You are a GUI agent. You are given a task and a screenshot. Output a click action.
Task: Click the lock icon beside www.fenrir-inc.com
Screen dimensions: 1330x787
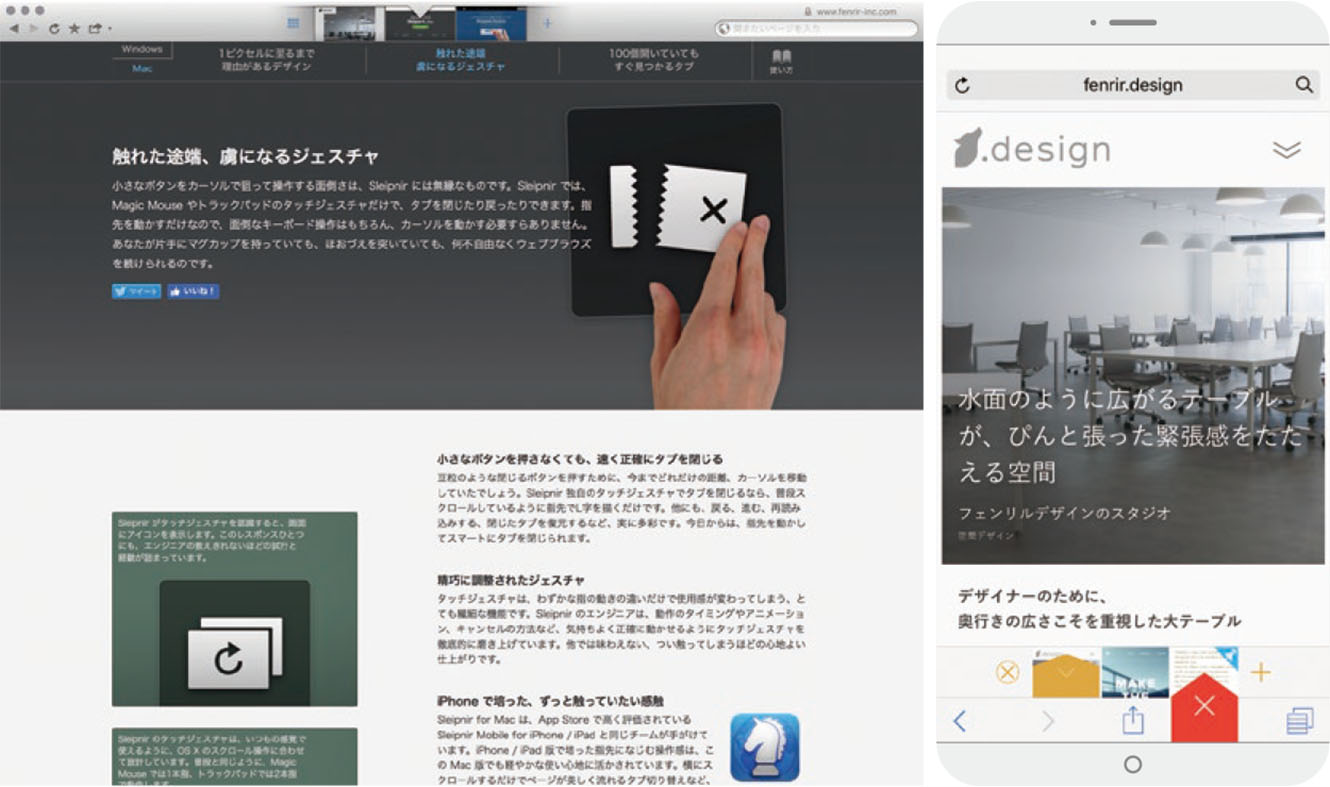pos(808,11)
